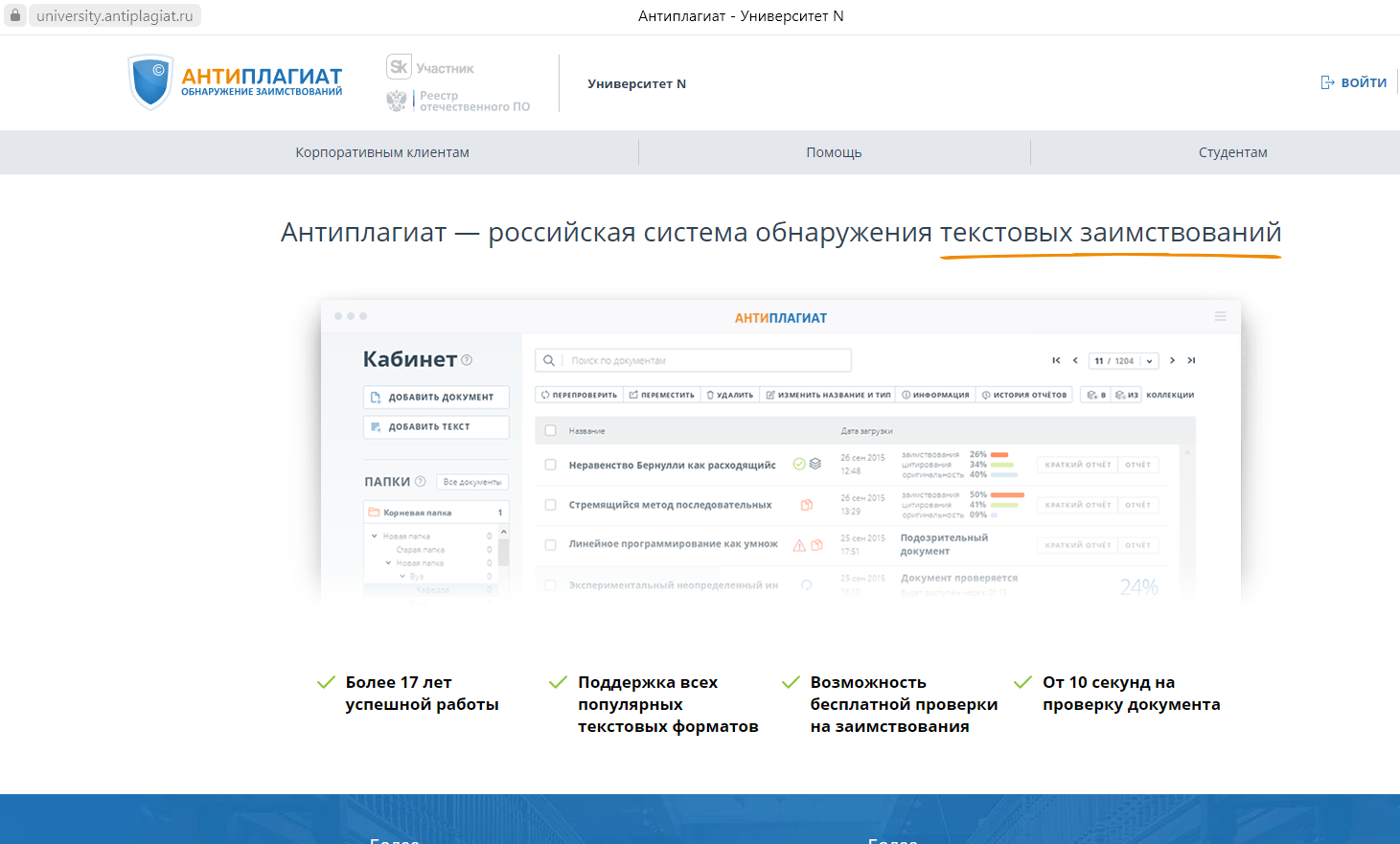The width and height of the screenshot is (1400, 844).
Task: Open the Студентам menu
Action: point(1233,152)
